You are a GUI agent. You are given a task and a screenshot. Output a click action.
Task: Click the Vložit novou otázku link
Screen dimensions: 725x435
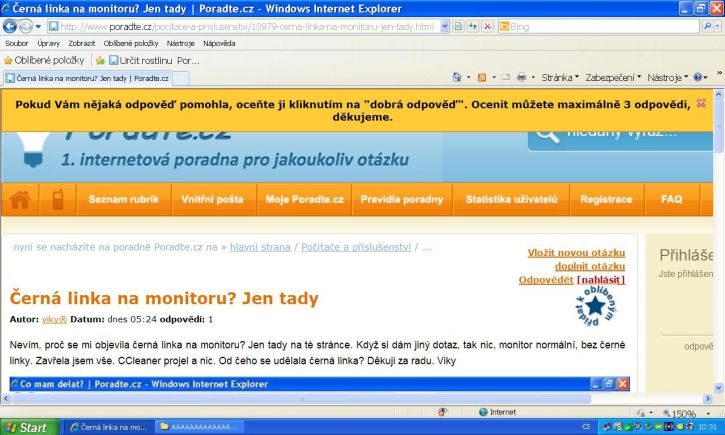pyautogui.click(x=576, y=253)
